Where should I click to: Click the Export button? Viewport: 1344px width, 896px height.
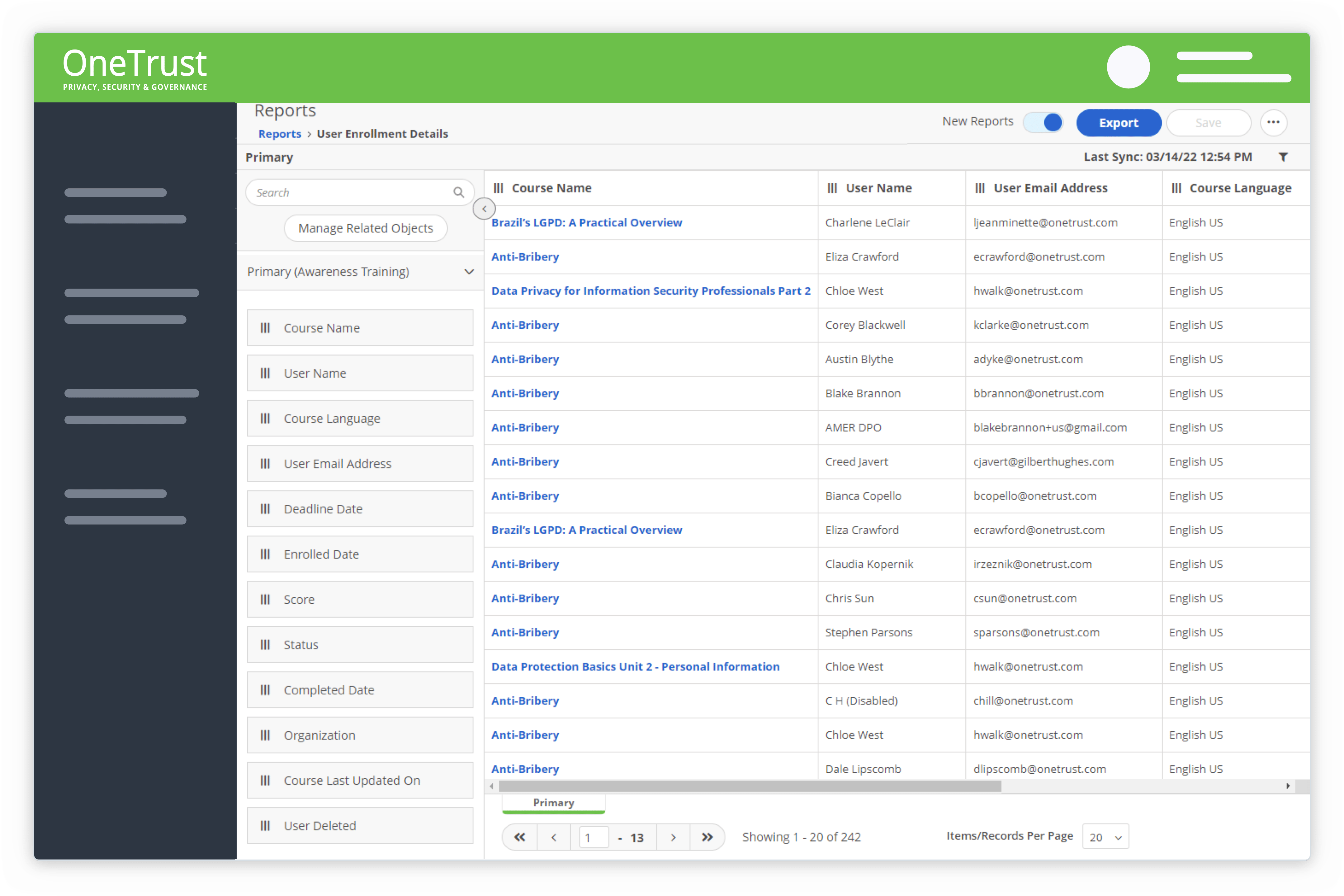point(1118,122)
